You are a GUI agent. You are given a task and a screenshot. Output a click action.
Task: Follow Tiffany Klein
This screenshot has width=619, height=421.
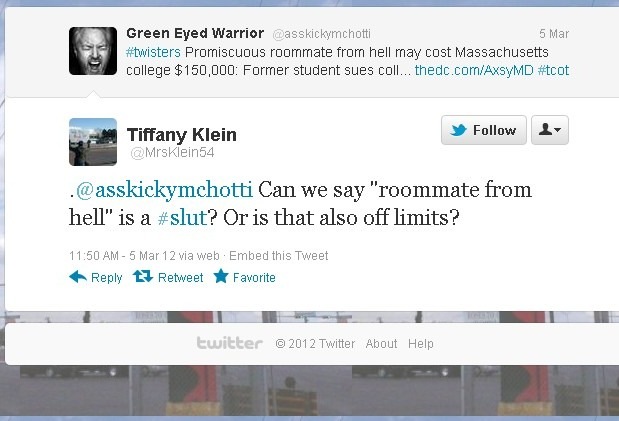pyautogui.click(x=484, y=130)
